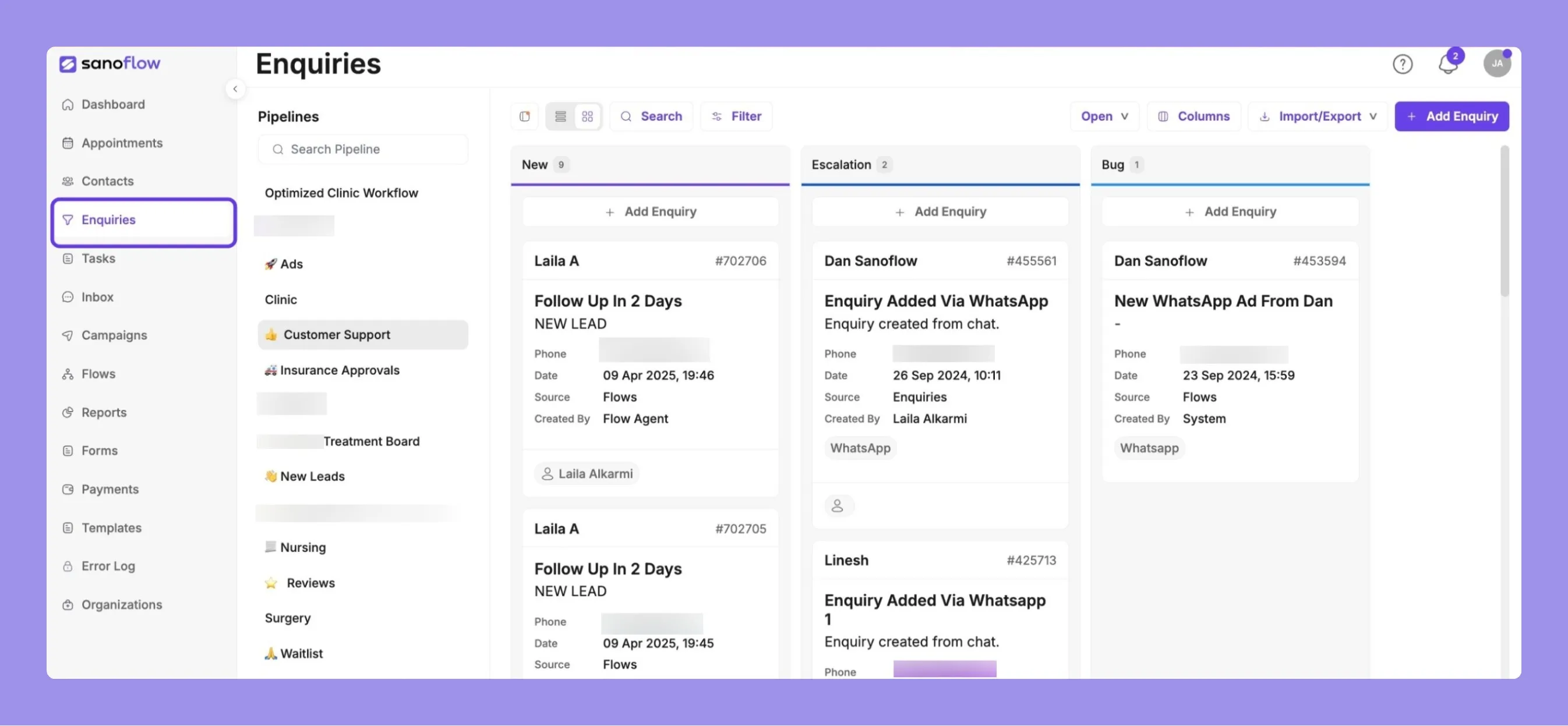The image size is (1568, 726).
Task: Add Enquiry in the Escalation column
Action: pyautogui.click(x=940, y=212)
